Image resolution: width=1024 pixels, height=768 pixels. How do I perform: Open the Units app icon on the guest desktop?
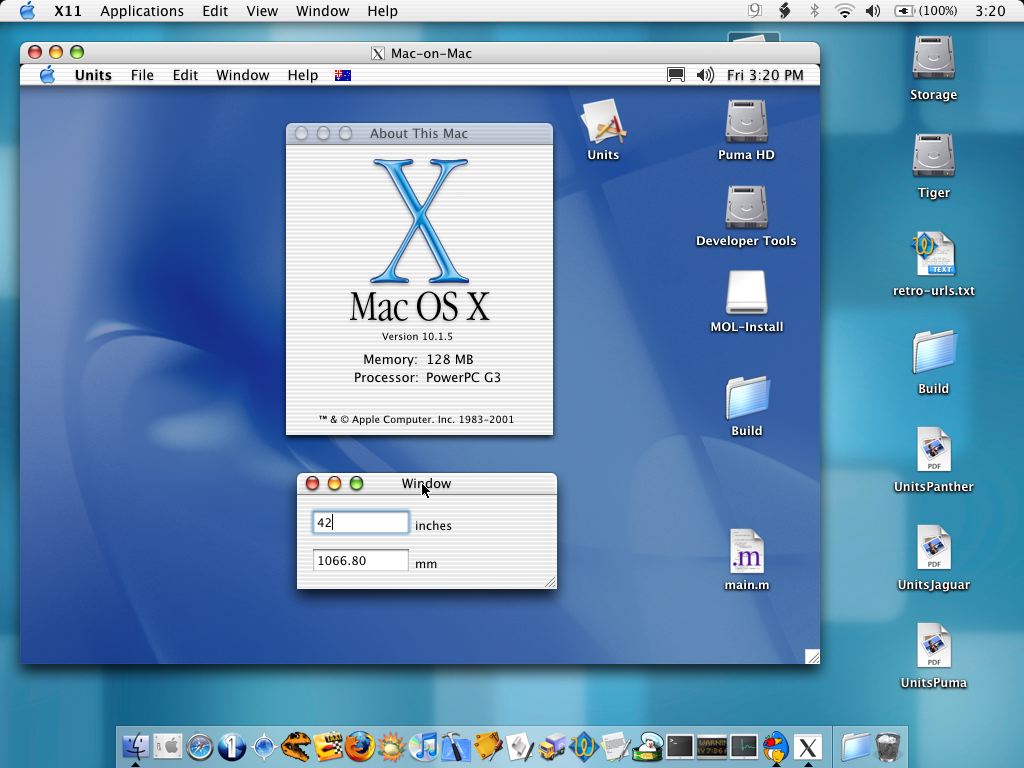603,121
